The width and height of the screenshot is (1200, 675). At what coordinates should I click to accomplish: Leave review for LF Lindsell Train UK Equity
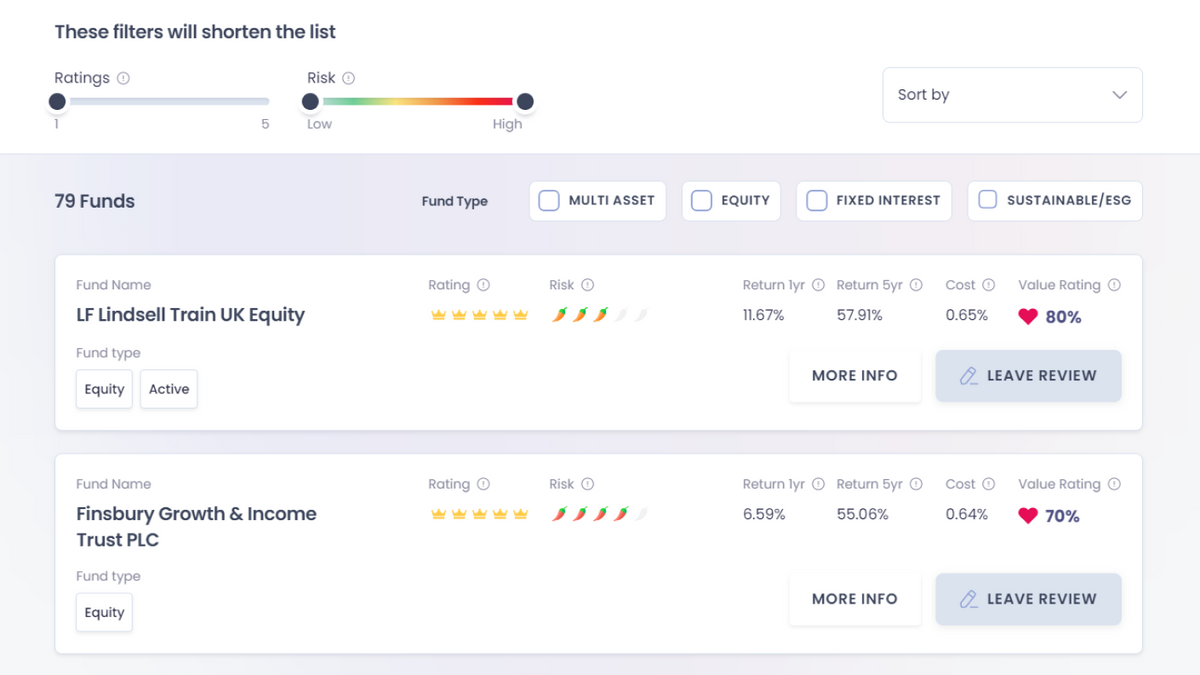click(1028, 376)
